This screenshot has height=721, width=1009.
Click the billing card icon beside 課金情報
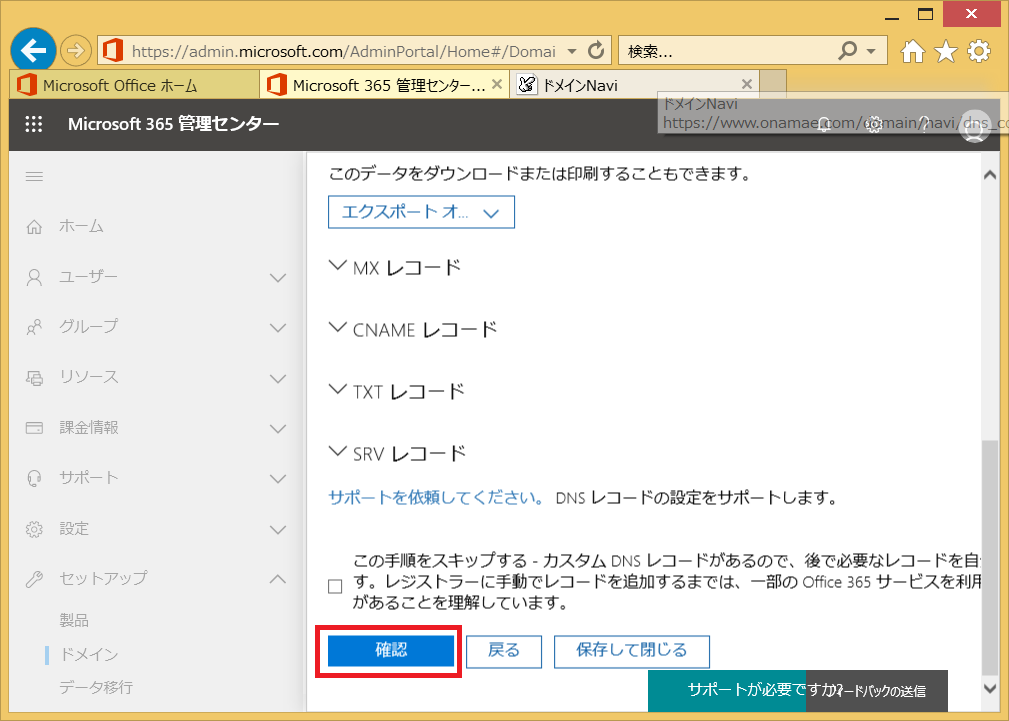(34, 428)
